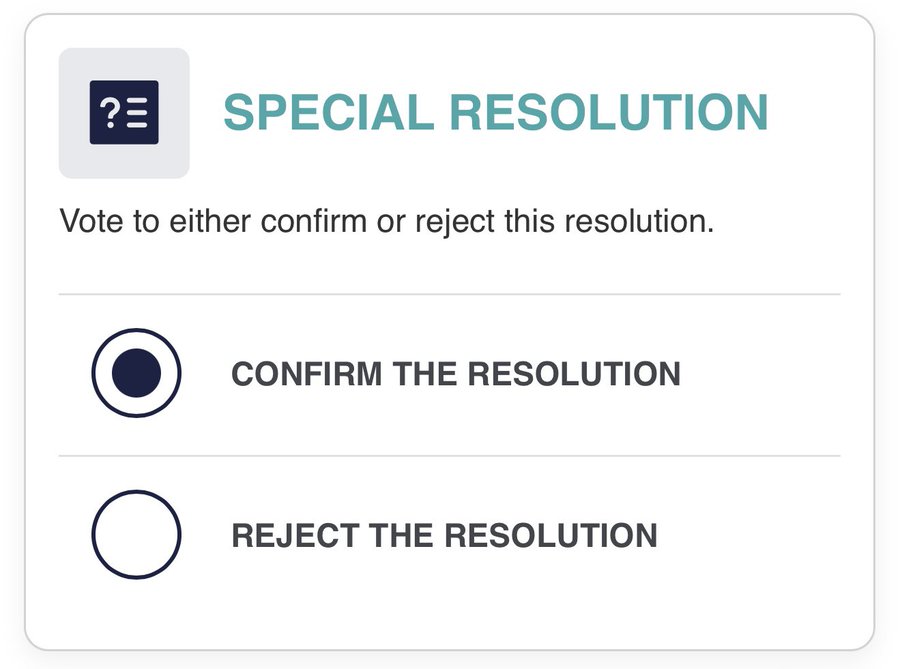Click the list lines in ballot icon

137,112
